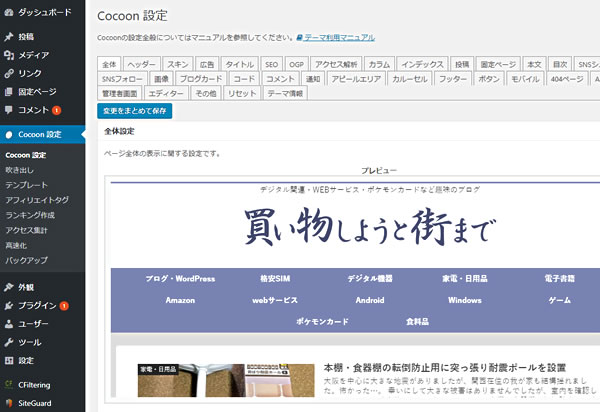Open the SEO tab

[x=271, y=64]
